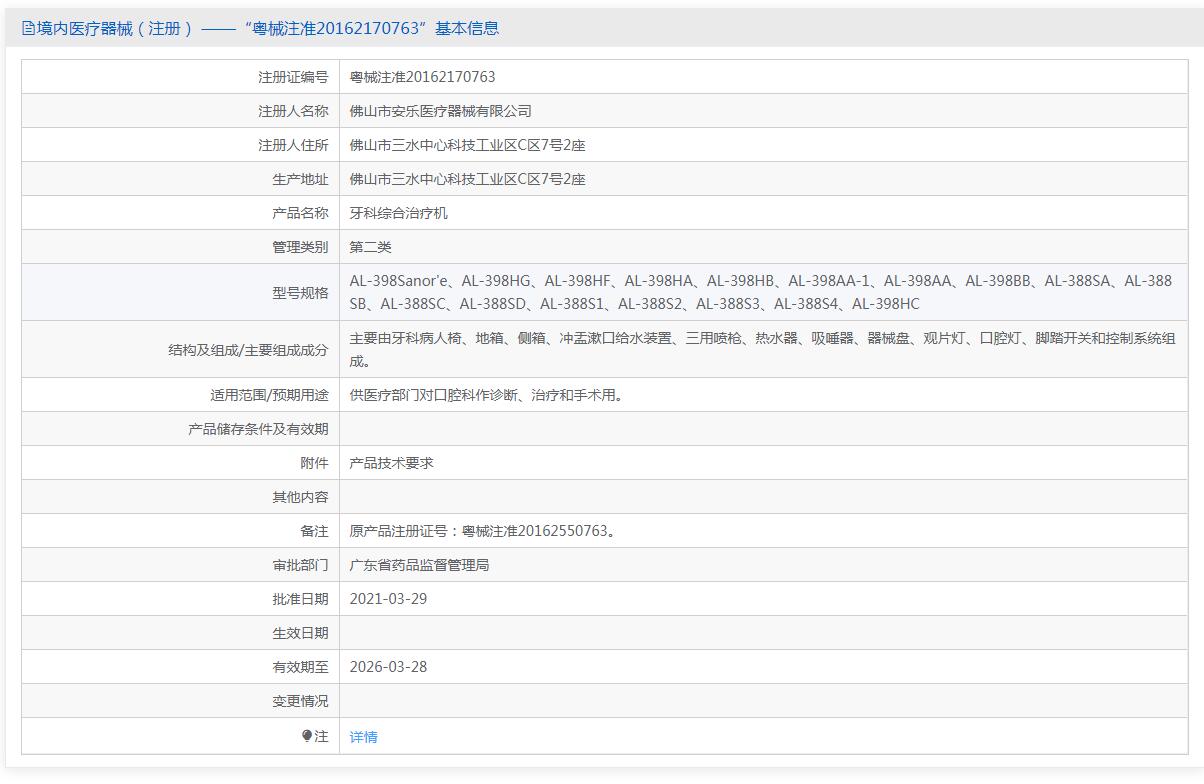Image resolution: width=1204 pixels, height=784 pixels.
Task: Click the 生效日期 label
Action: point(300,633)
